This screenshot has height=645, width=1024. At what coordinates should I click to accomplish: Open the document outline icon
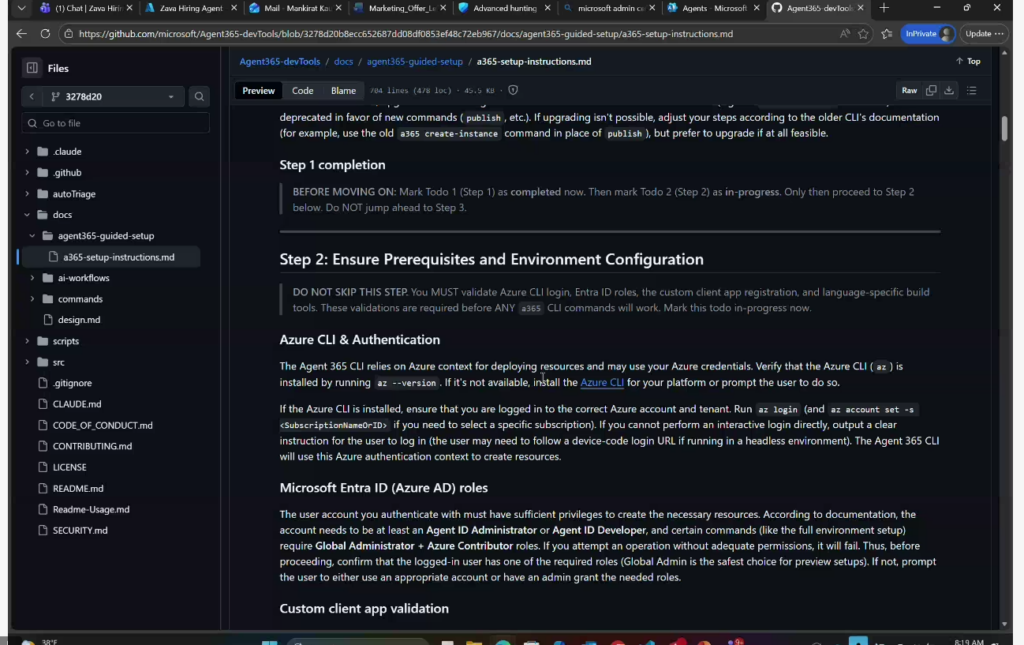pyautogui.click(x=971, y=90)
